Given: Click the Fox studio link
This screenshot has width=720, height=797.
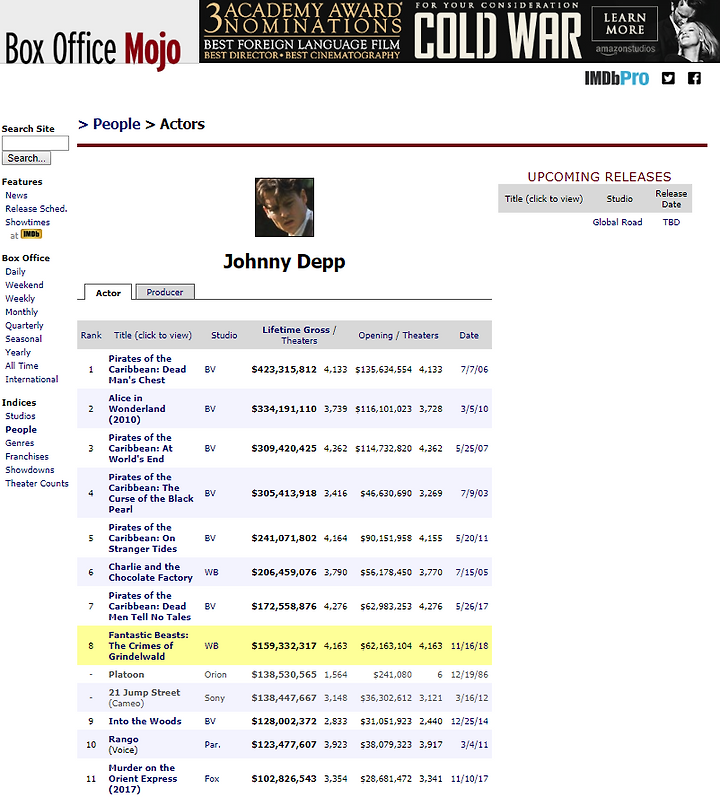Looking at the screenshot, I should 212,779.
